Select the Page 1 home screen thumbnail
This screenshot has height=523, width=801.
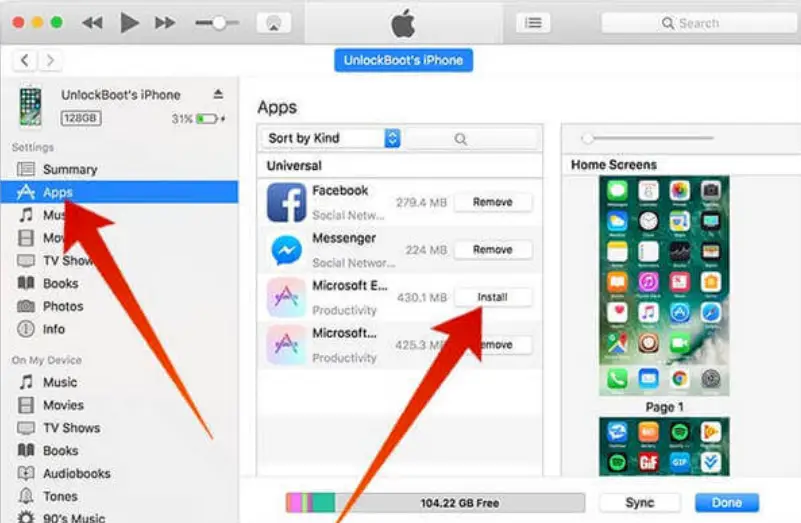pyautogui.click(x=664, y=286)
